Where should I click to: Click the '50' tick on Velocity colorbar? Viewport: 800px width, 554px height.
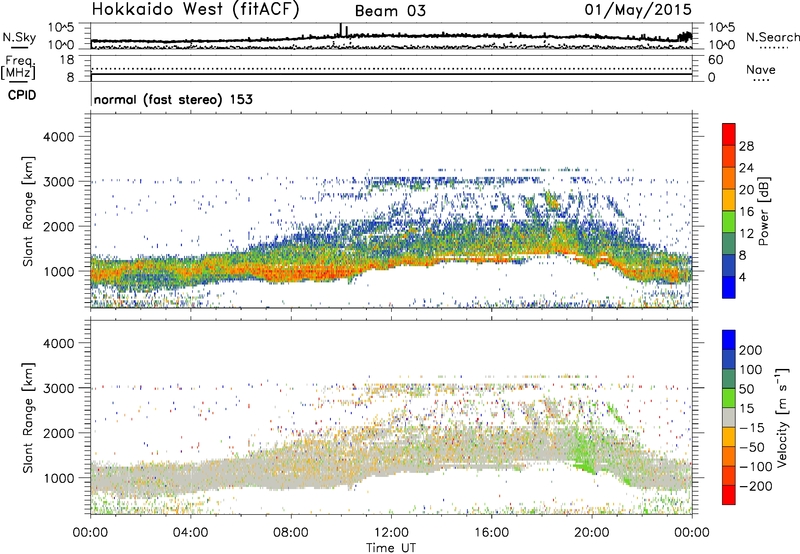click(x=746, y=389)
